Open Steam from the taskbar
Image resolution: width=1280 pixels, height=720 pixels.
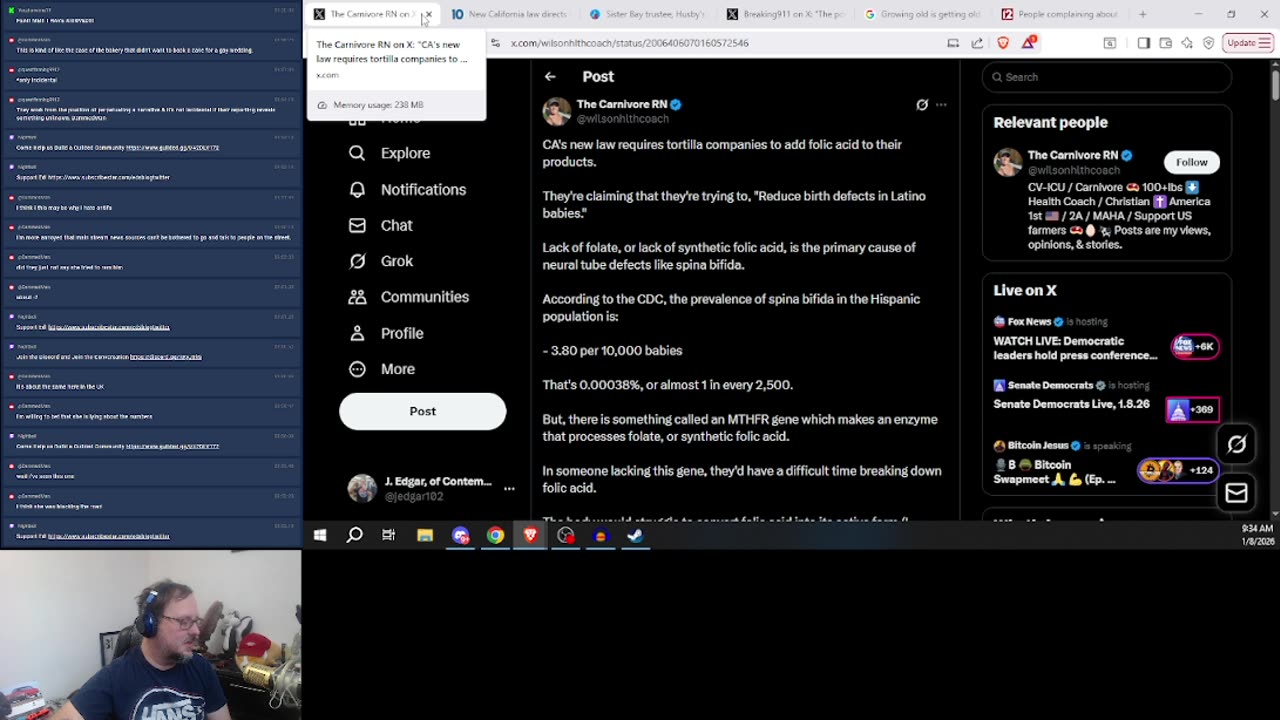coord(635,536)
